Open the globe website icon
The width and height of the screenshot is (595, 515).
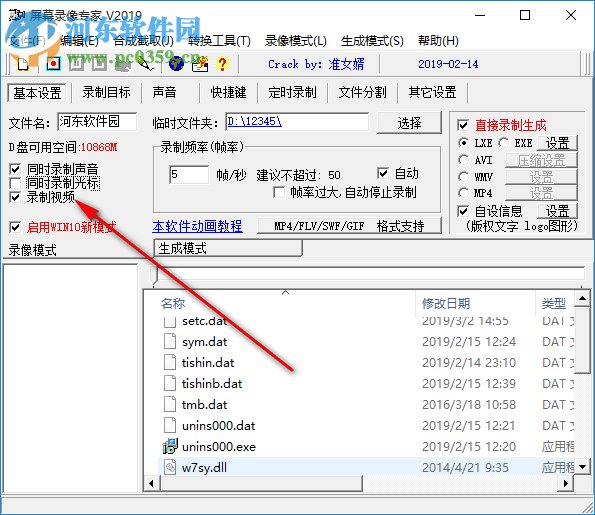[176, 64]
